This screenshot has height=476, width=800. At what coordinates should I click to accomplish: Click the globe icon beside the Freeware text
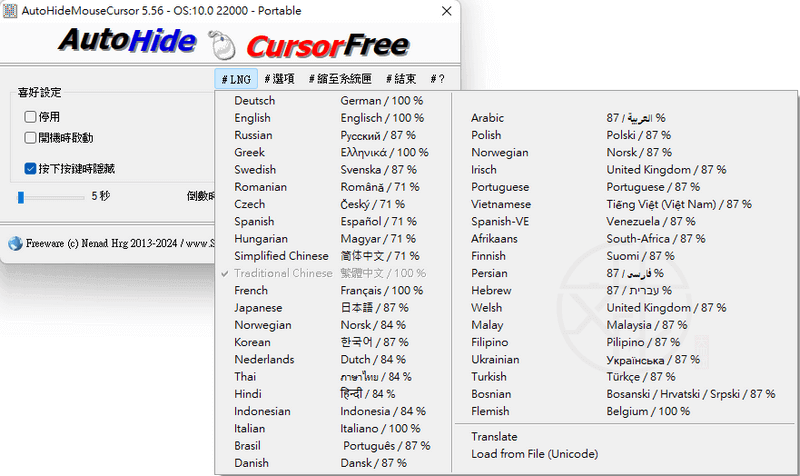[15, 243]
